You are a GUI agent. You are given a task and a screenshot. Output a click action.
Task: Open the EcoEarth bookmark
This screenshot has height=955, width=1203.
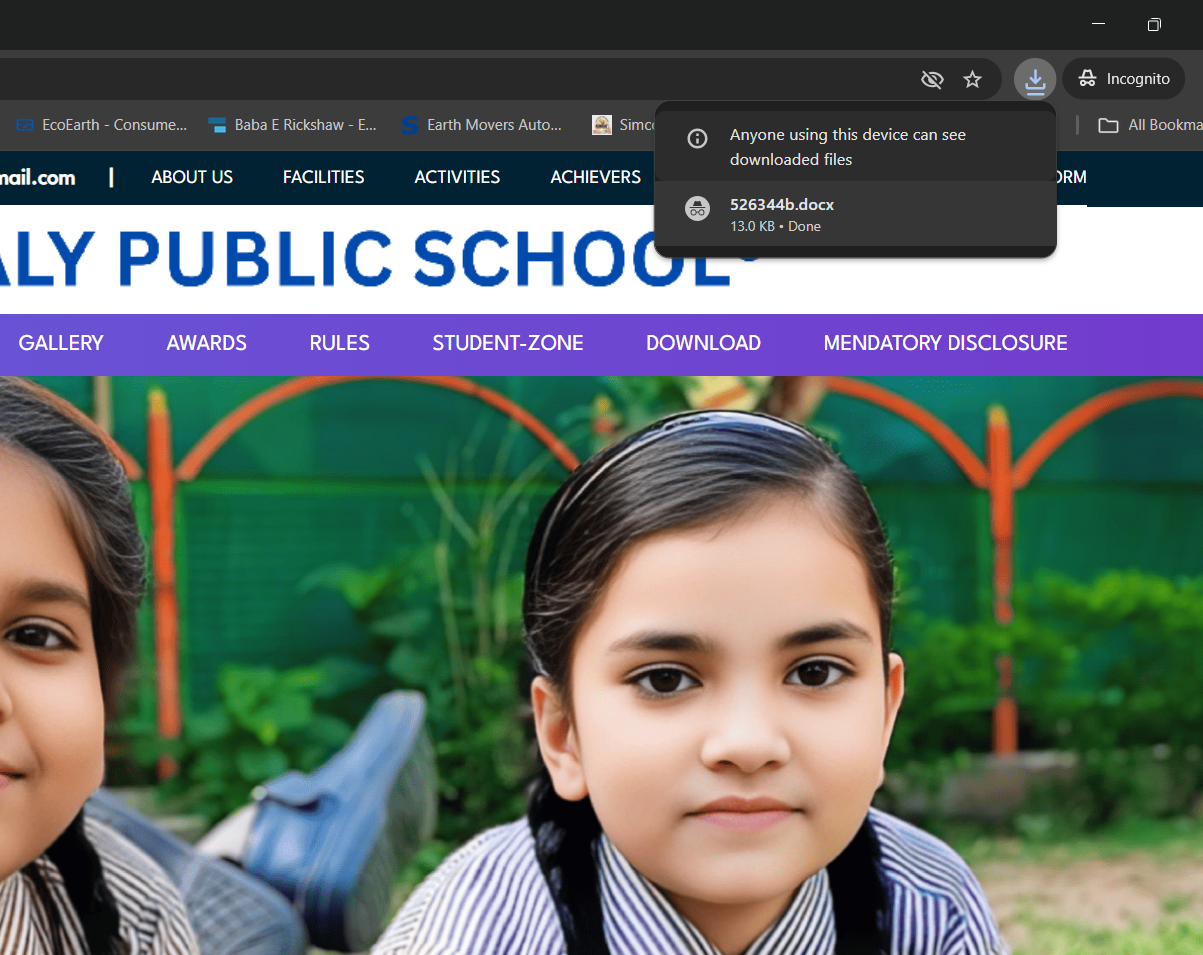[x=101, y=125]
